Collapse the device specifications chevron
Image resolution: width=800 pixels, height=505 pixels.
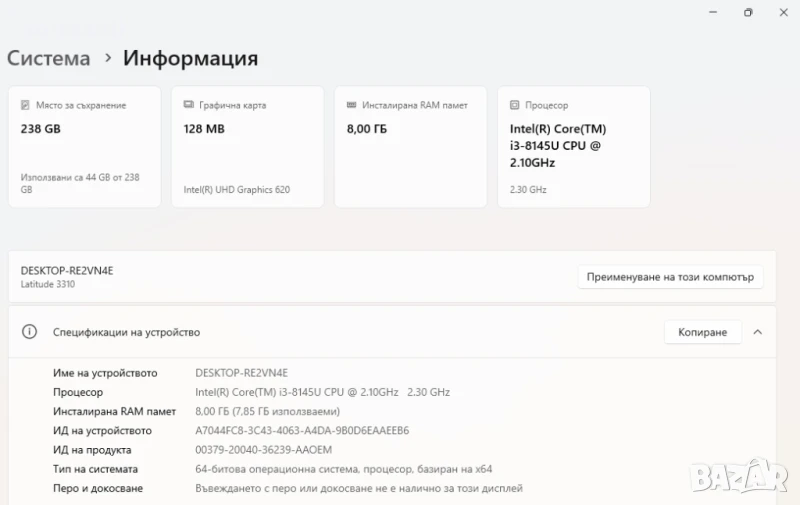758,332
